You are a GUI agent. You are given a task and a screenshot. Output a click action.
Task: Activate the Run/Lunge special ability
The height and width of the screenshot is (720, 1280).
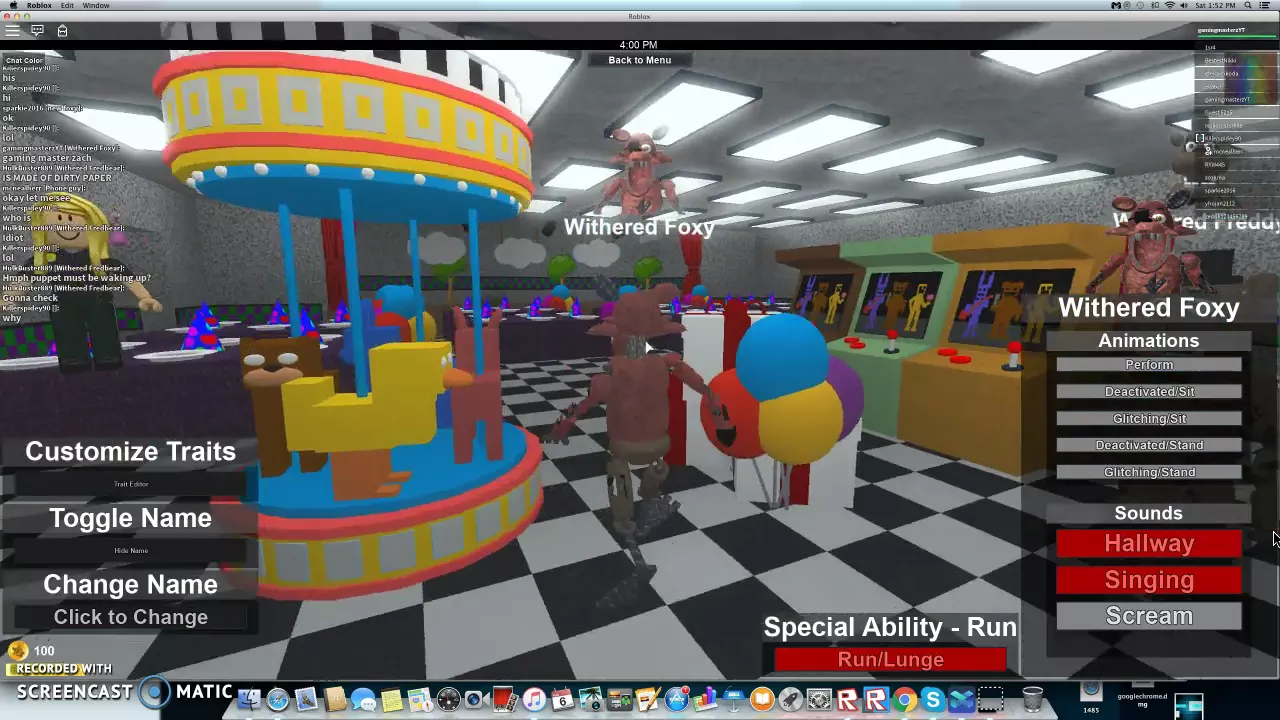click(x=891, y=660)
